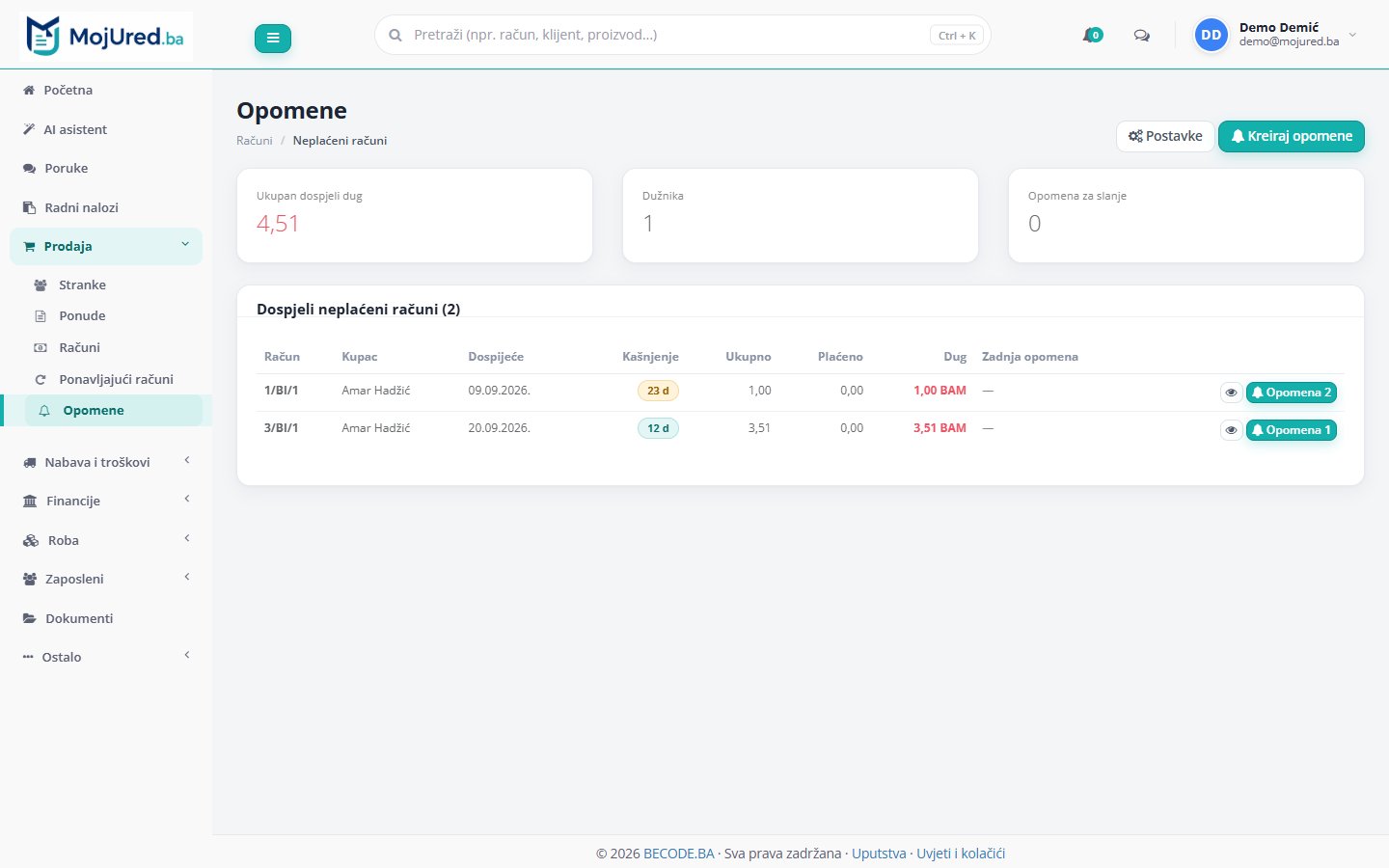Open the BECODE.BA footer link
Viewport: 1389px width, 868px height.
click(x=679, y=854)
